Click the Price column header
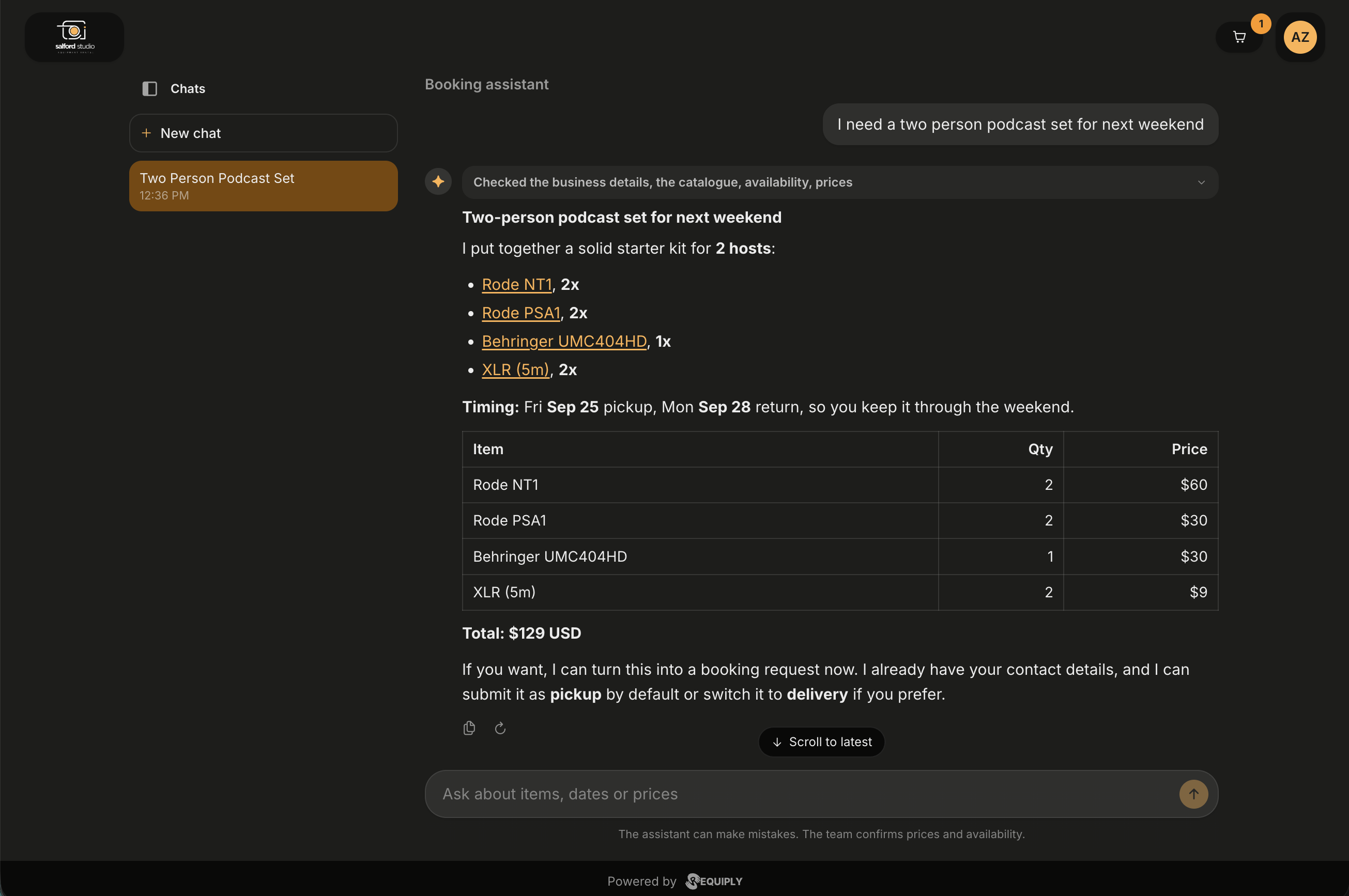 [1140, 449]
